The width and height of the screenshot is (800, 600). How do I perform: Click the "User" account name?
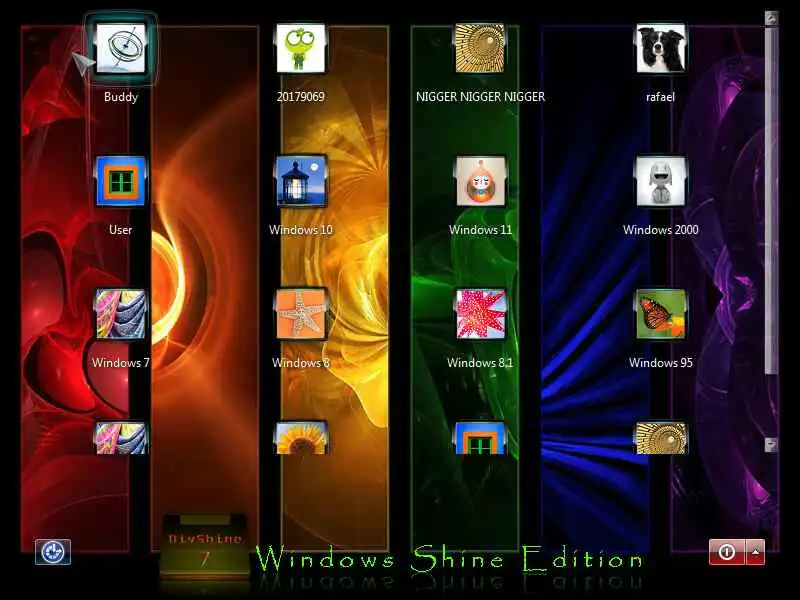pos(121,230)
